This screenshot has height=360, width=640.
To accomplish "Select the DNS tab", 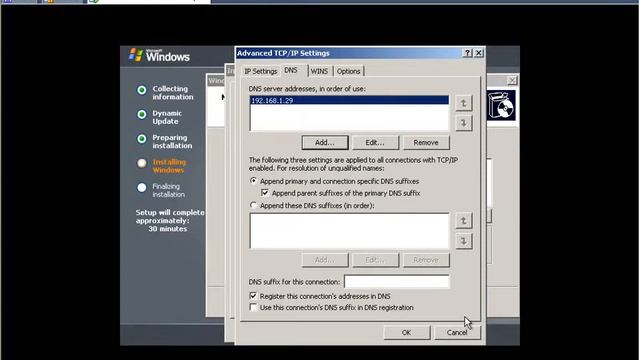I will (291, 70).
